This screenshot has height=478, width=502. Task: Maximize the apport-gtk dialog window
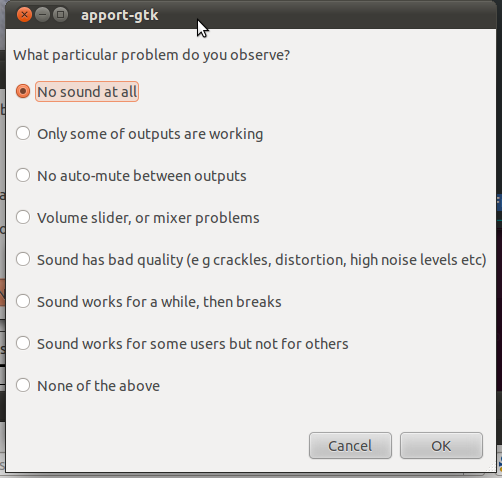point(60,15)
